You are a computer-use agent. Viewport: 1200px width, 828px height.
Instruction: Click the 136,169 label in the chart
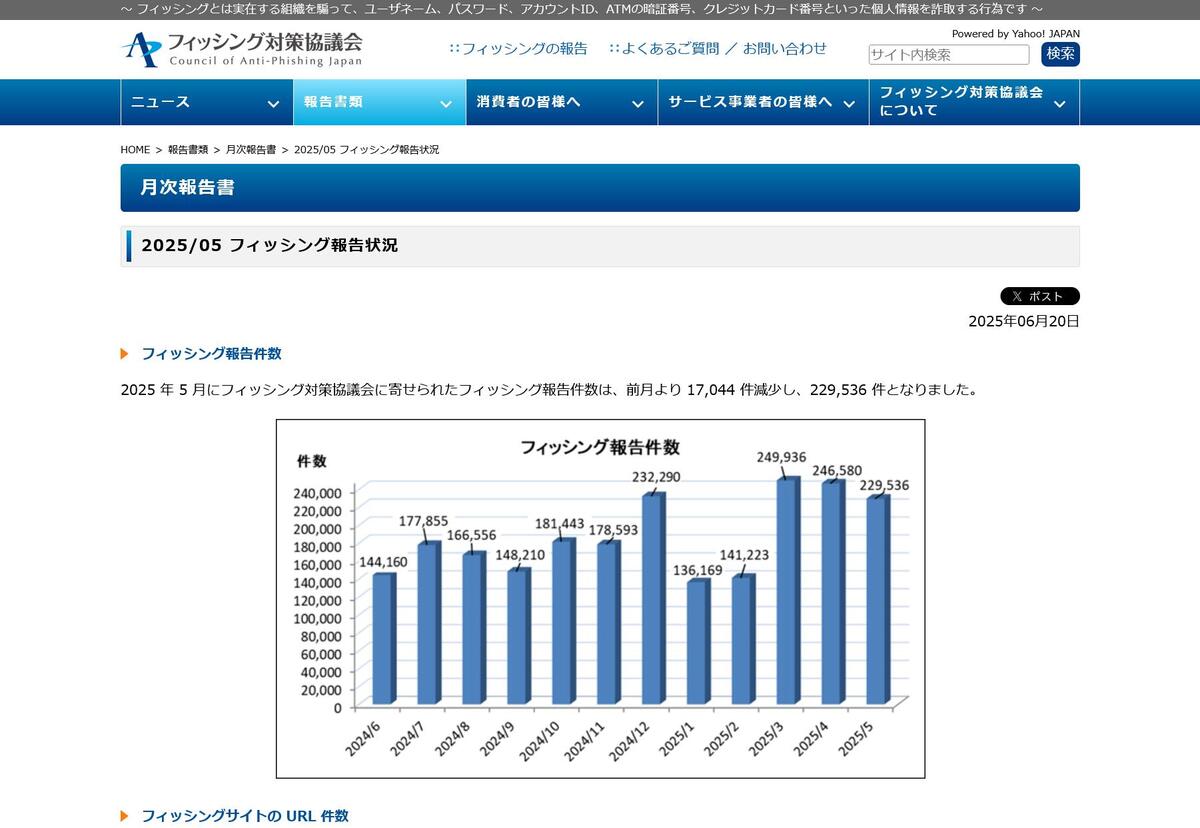[697, 571]
